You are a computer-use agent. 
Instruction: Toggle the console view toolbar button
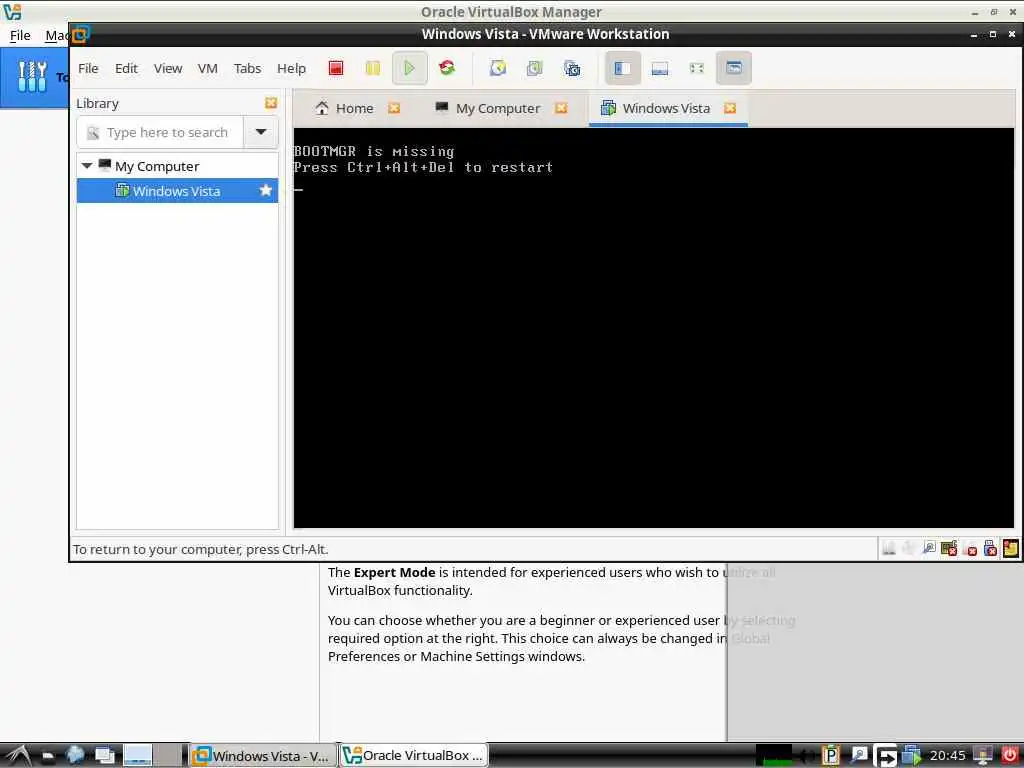coord(733,68)
